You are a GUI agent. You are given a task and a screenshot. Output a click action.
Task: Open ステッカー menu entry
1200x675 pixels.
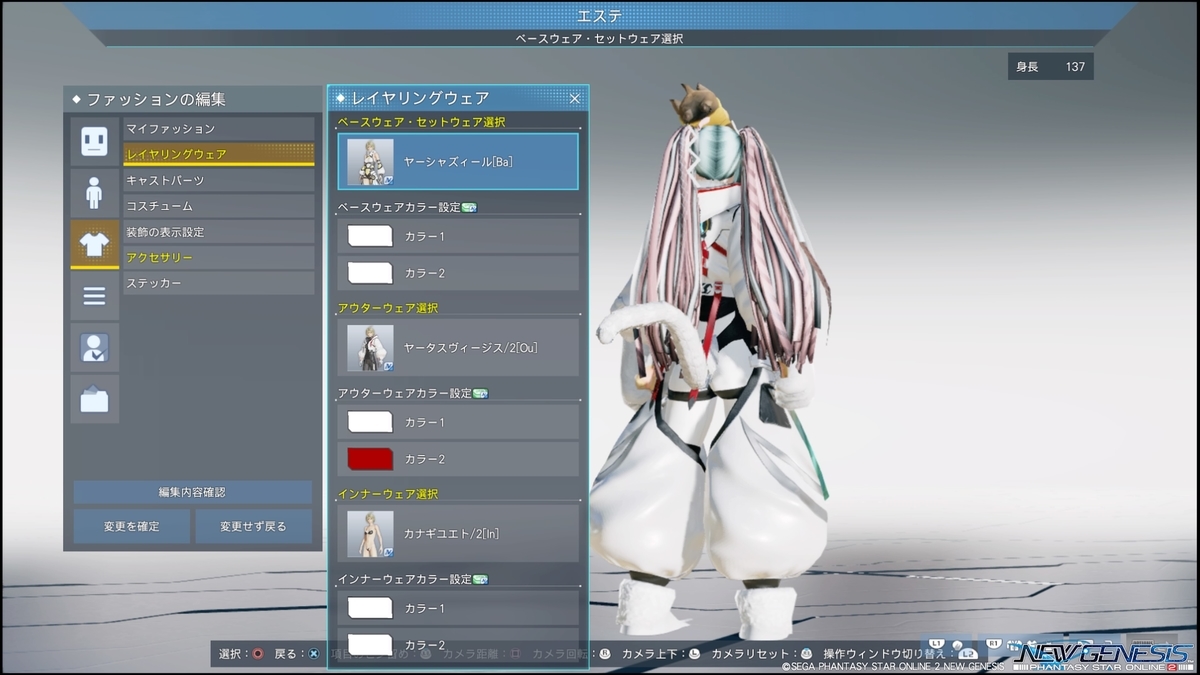tap(218, 284)
